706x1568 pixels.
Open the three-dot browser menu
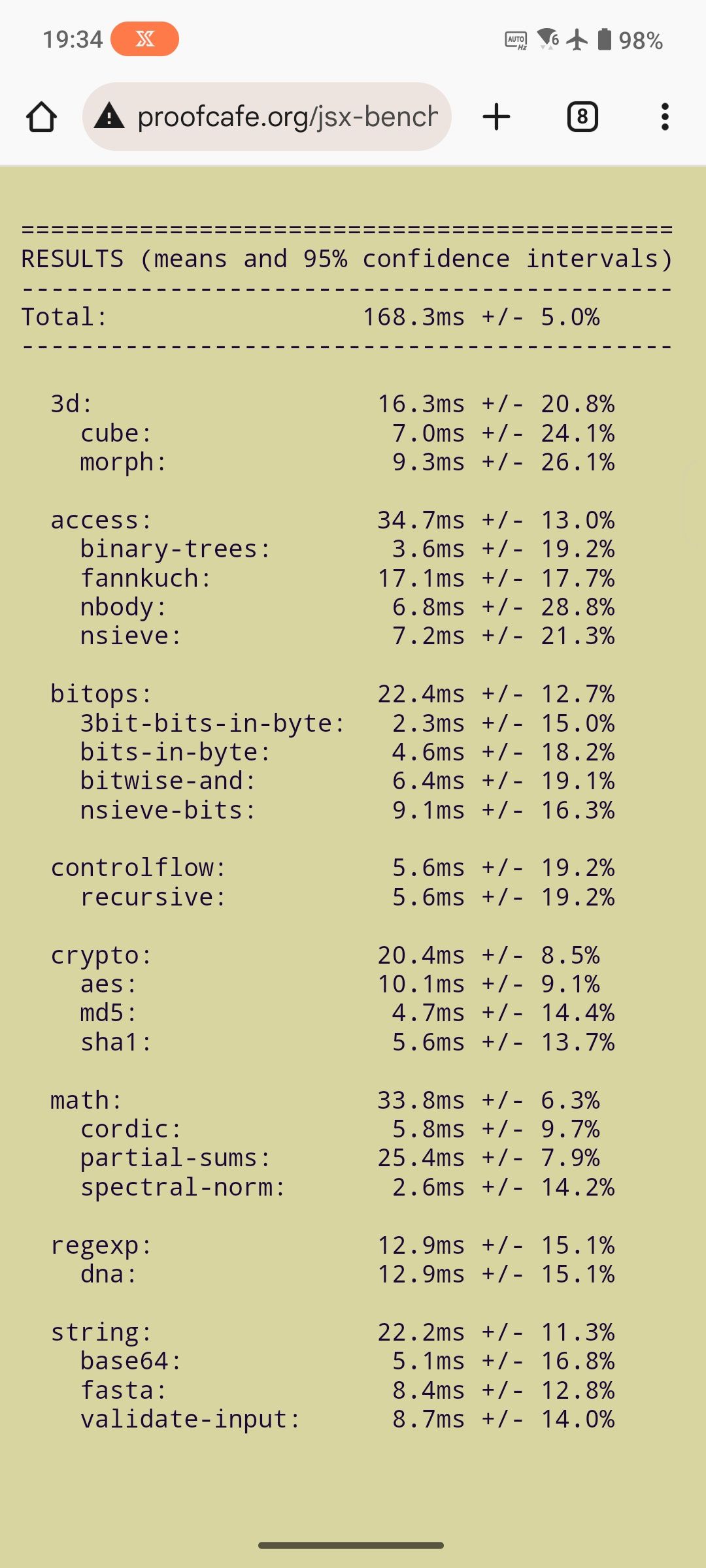point(665,117)
